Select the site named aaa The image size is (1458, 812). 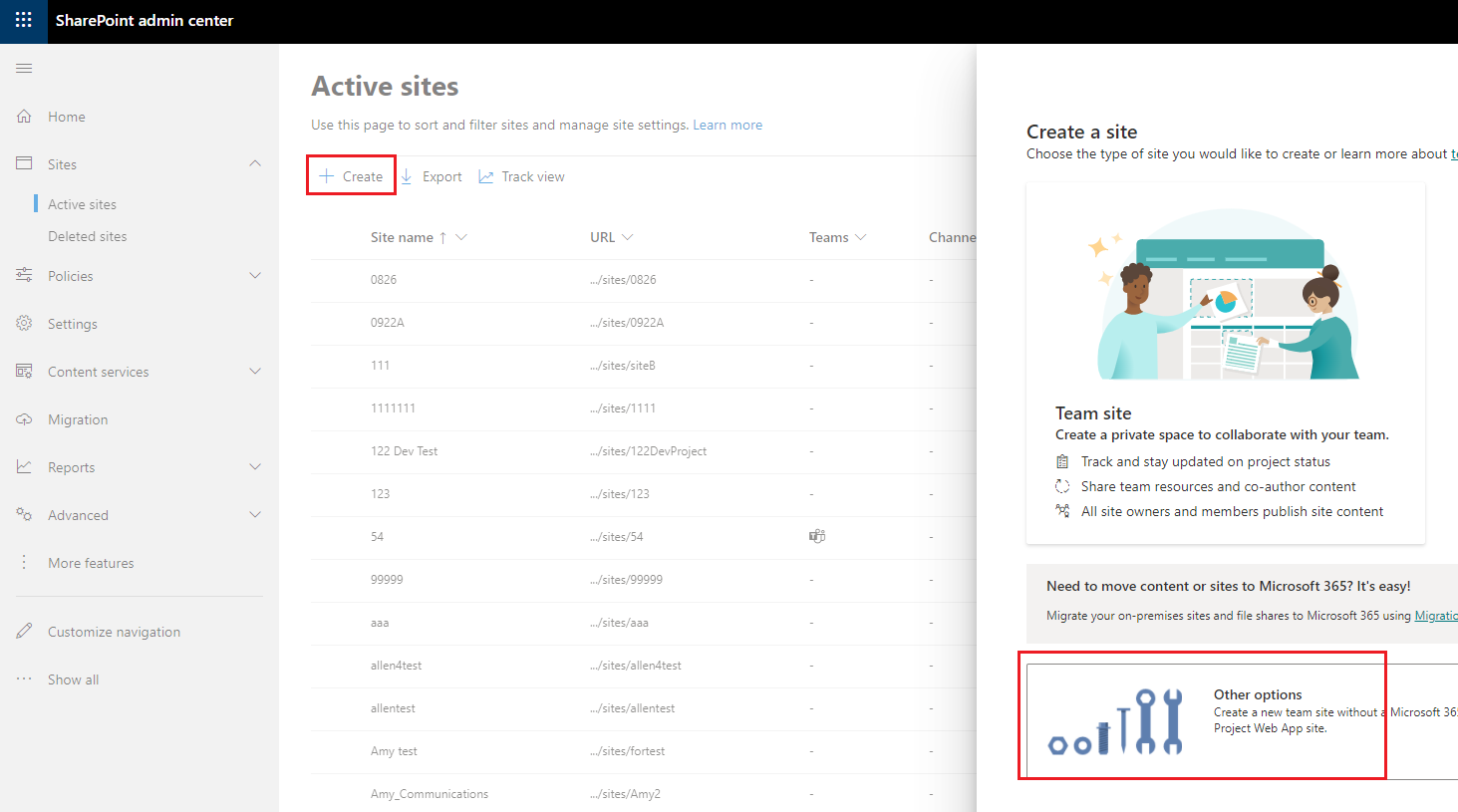(380, 623)
